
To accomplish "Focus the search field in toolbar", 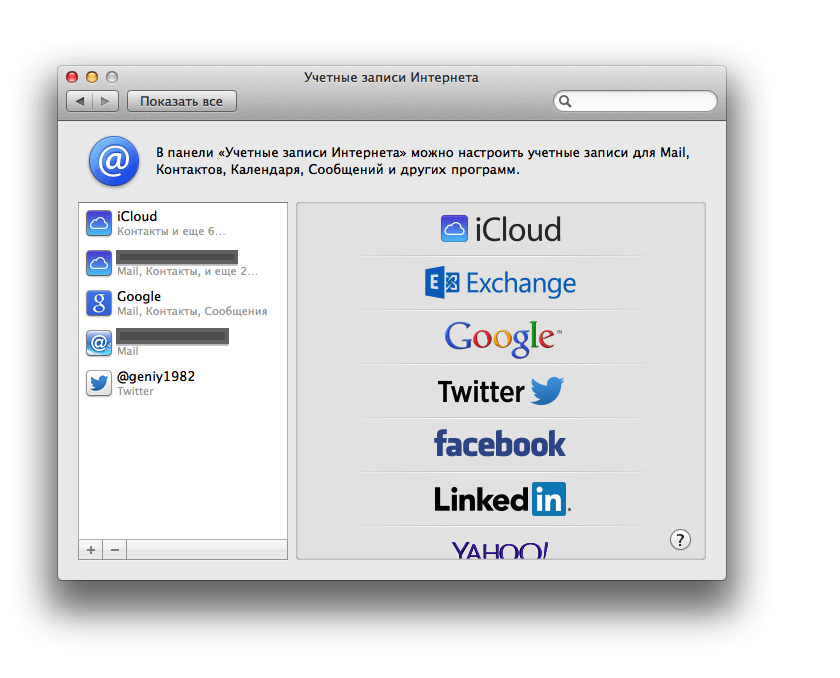I will tap(635, 101).
